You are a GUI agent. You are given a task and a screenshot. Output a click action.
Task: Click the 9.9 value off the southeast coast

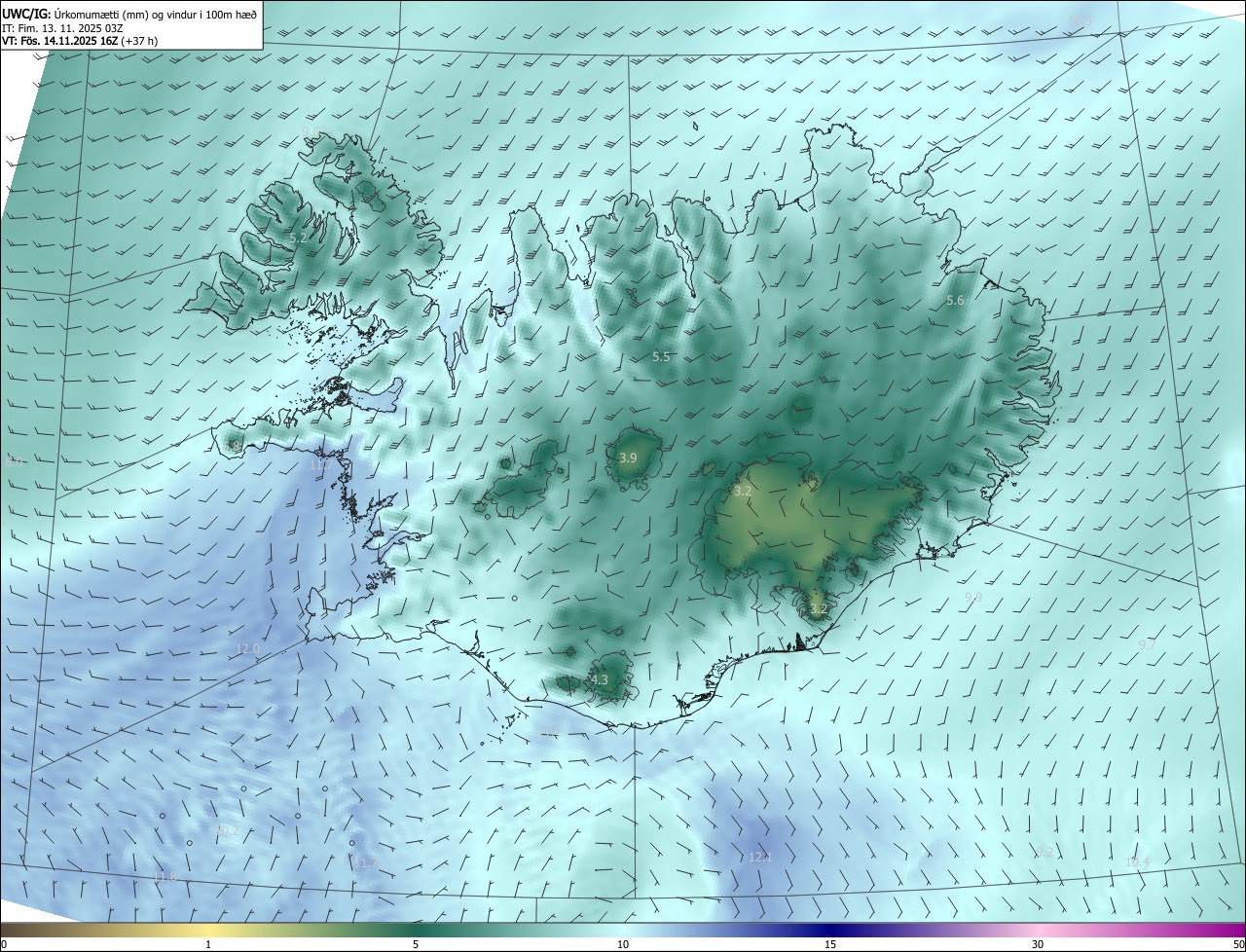[973, 597]
